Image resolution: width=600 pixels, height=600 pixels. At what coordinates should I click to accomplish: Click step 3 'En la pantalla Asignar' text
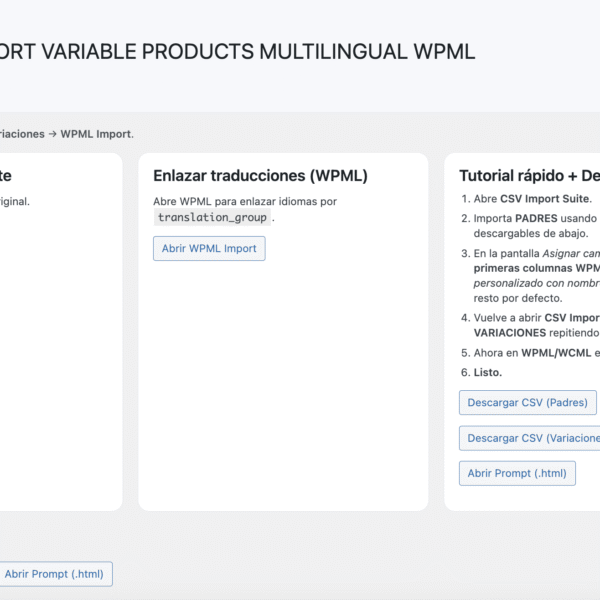(x=537, y=253)
